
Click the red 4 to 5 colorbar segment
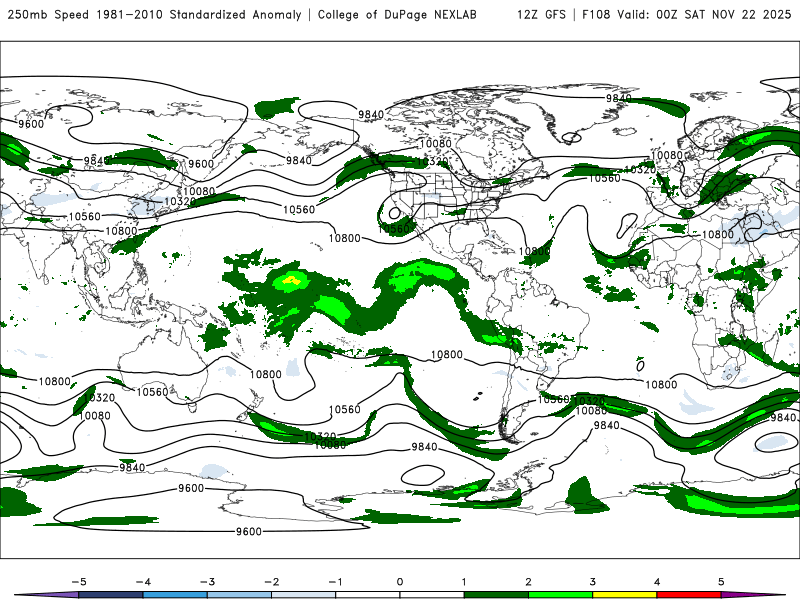[689, 595]
